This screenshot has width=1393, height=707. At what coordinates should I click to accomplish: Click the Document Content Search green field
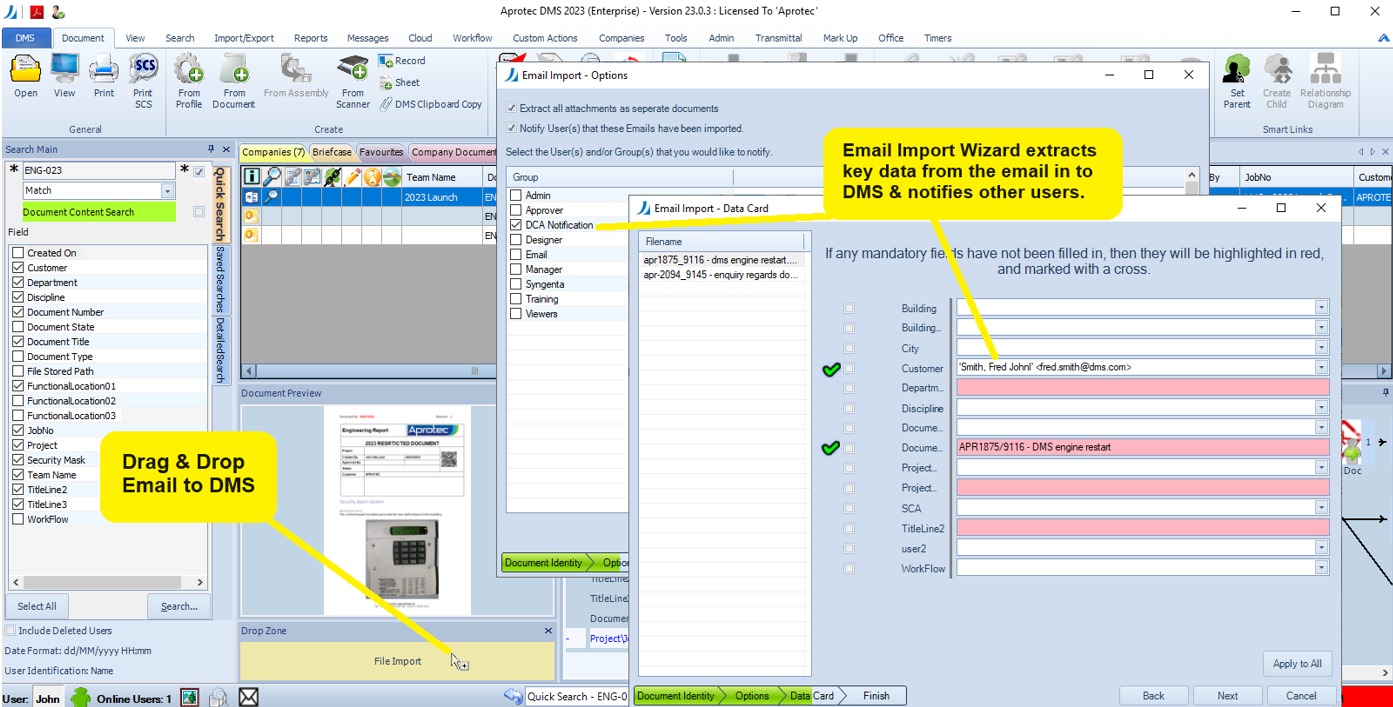[99, 212]
